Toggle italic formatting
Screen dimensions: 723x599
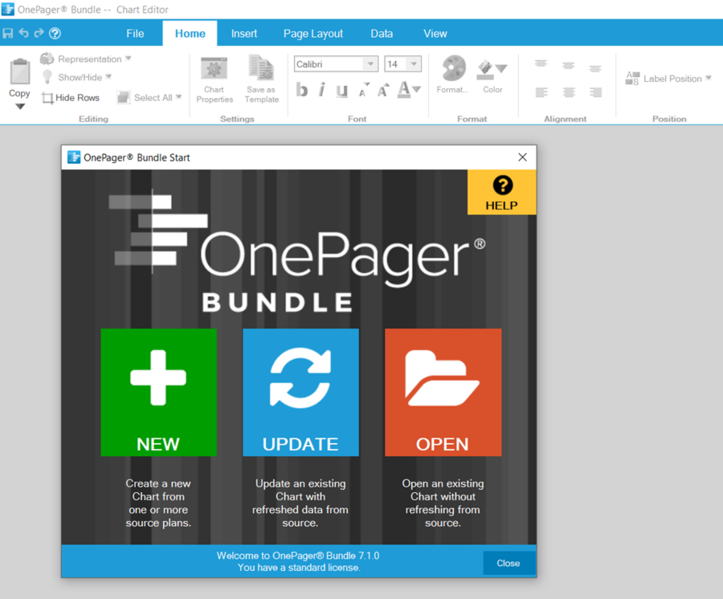[322, 90]
